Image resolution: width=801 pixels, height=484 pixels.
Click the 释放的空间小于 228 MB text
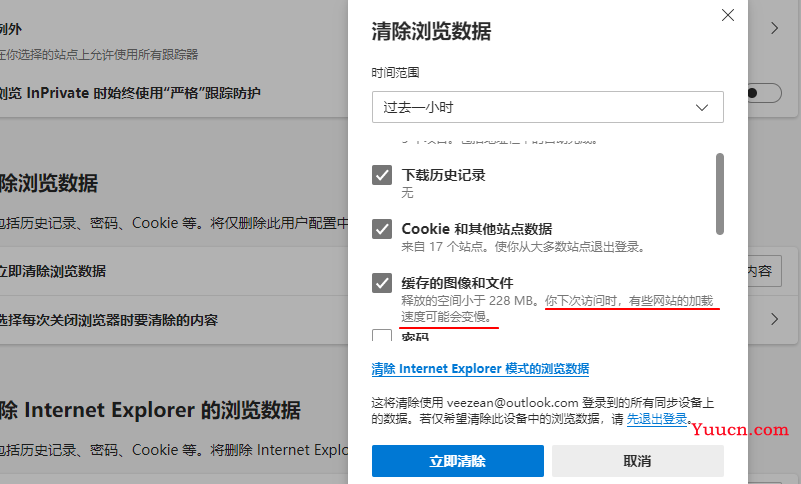pos(470,301)
